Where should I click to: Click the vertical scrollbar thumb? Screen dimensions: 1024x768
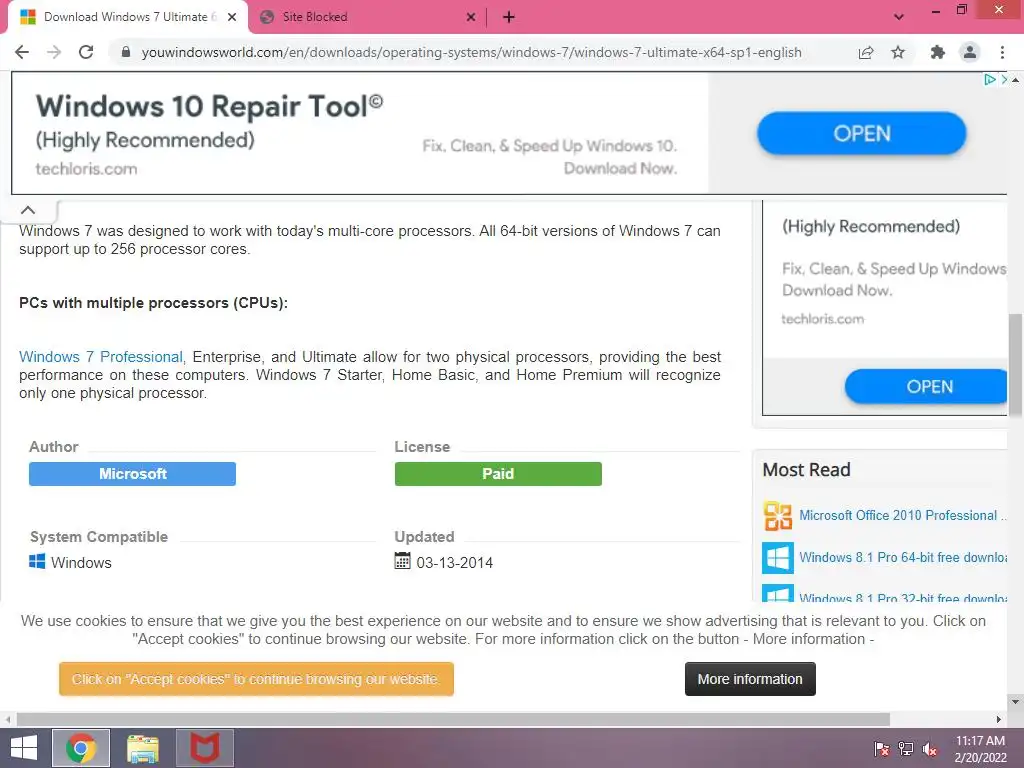(1015, 364)
